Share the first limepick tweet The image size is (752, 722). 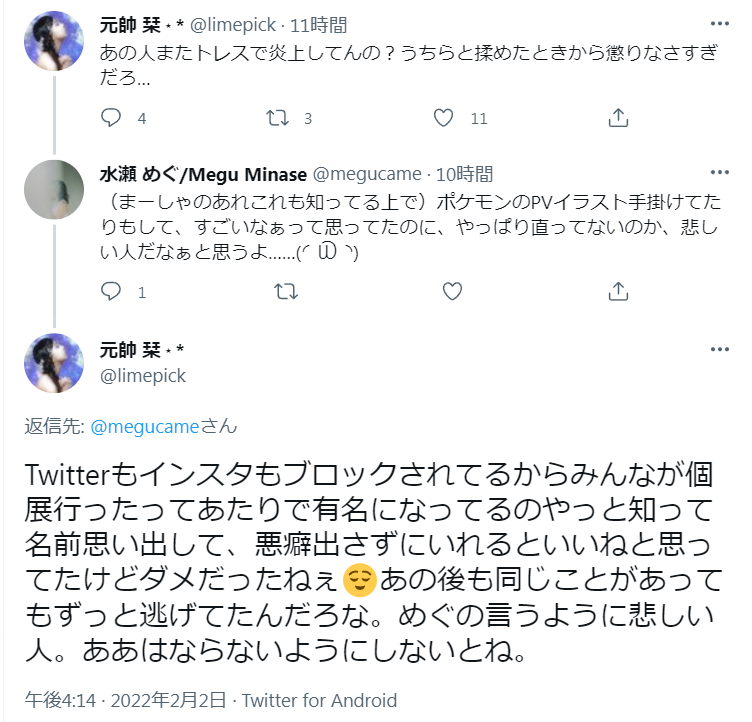coord(618,118)
